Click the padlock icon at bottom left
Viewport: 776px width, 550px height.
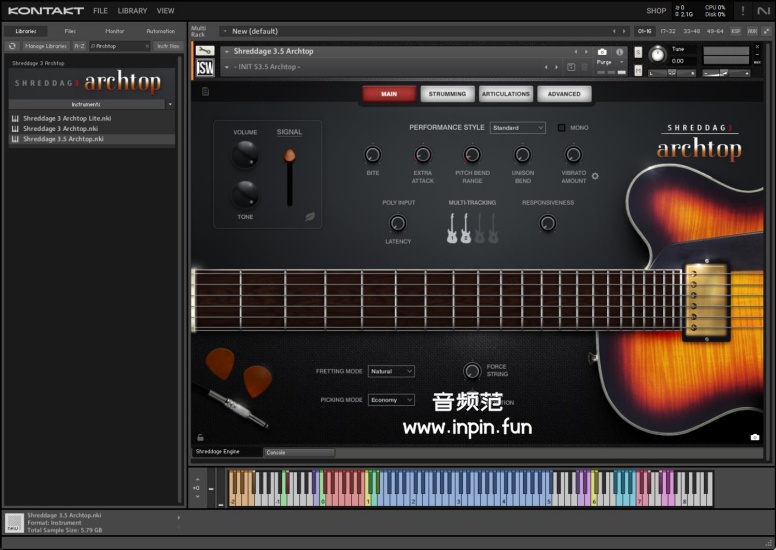point(201,437)
